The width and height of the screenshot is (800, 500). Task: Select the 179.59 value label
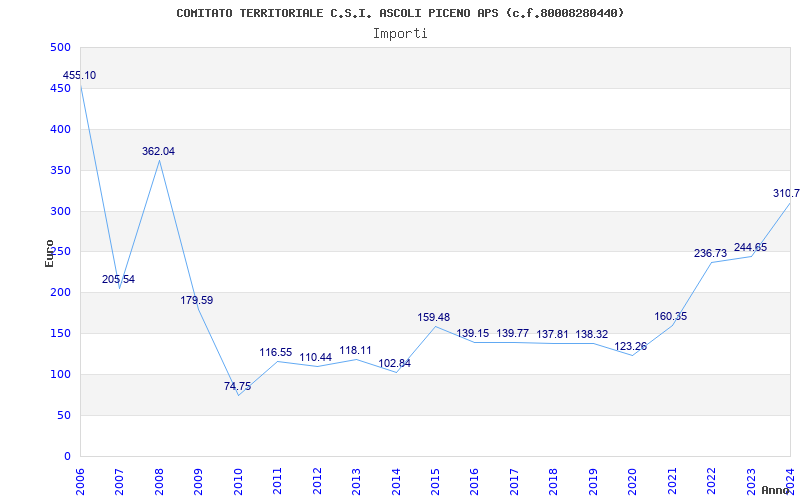[x=196, y=300]
